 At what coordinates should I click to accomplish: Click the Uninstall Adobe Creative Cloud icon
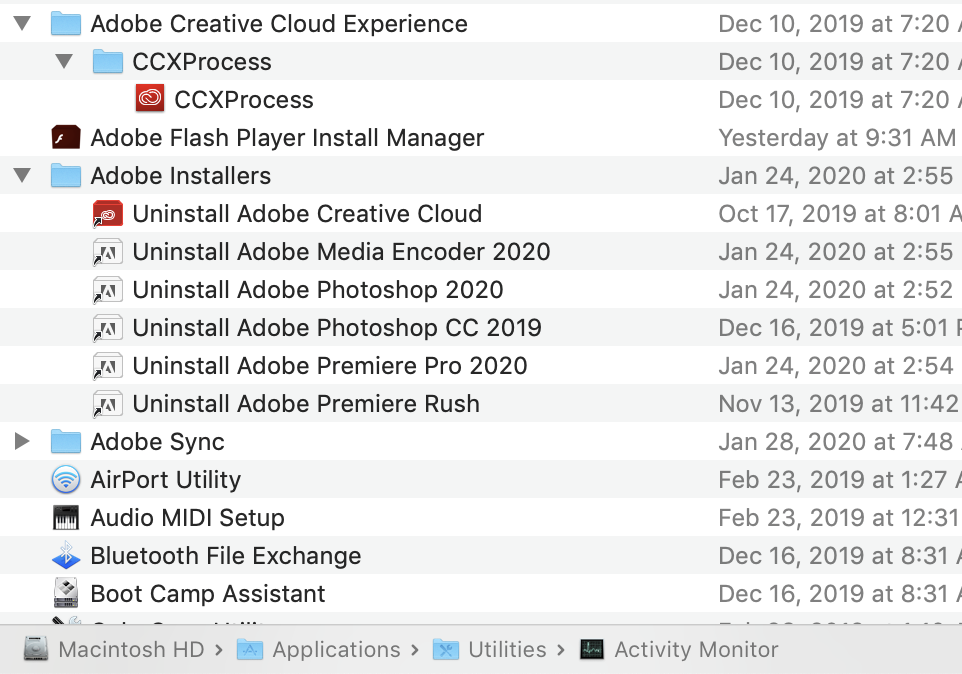(107, 213)
